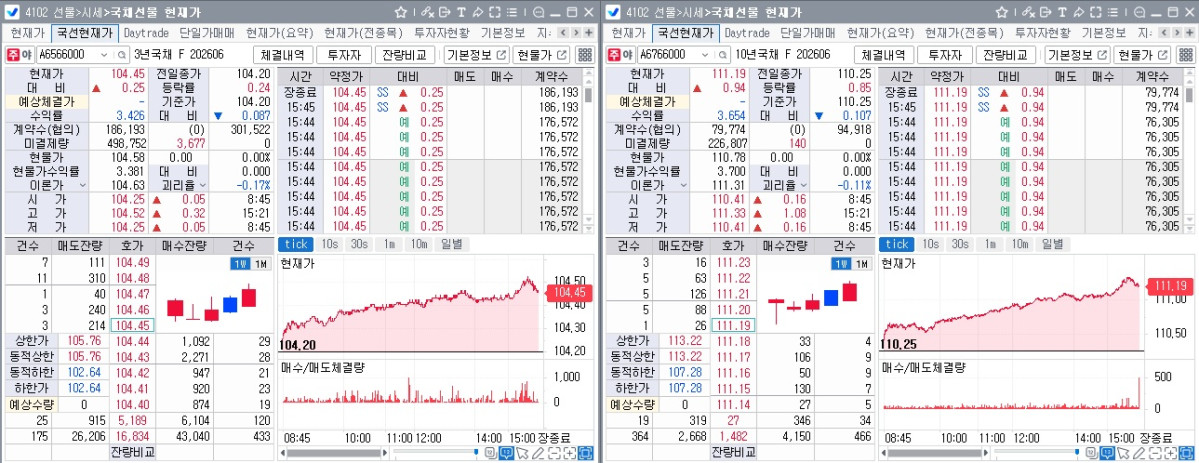
Task: Expand the 이론가 dropdown in left window
Action: coord(82,185)
